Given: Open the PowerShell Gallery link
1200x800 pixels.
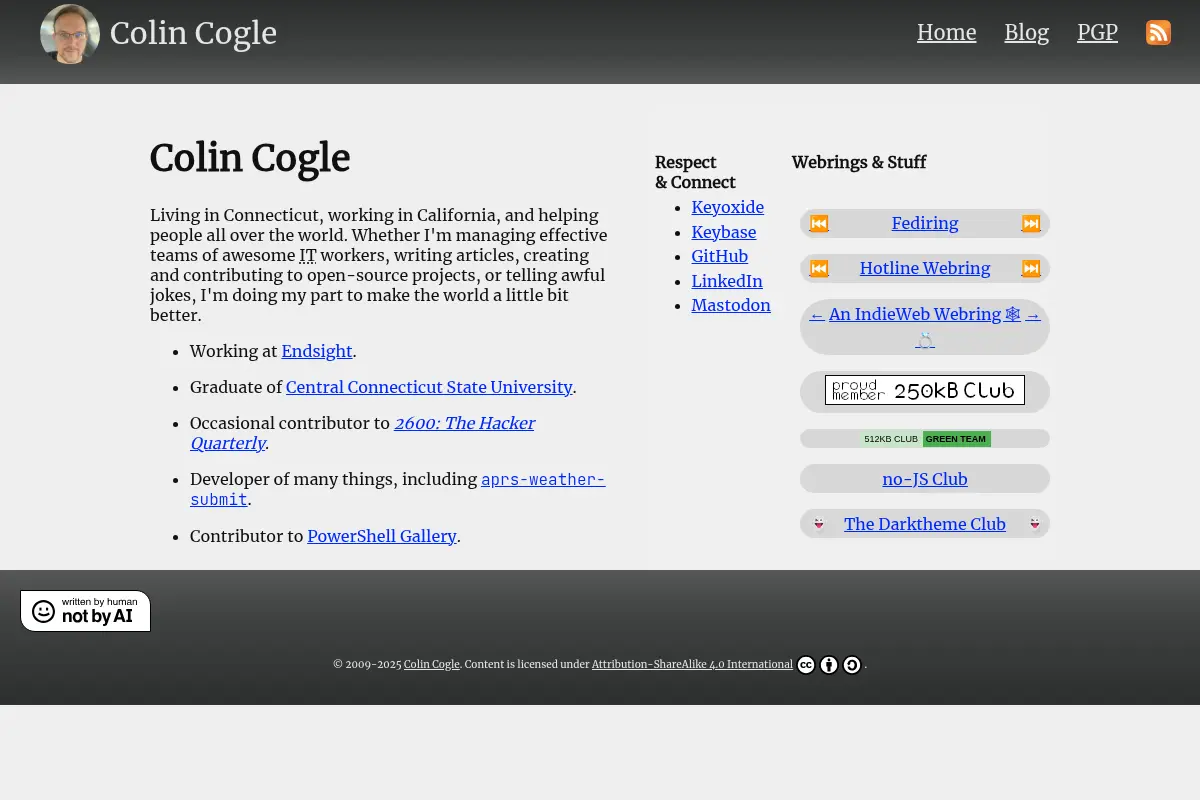Looking at the screenshot, I should coord(382,536).
